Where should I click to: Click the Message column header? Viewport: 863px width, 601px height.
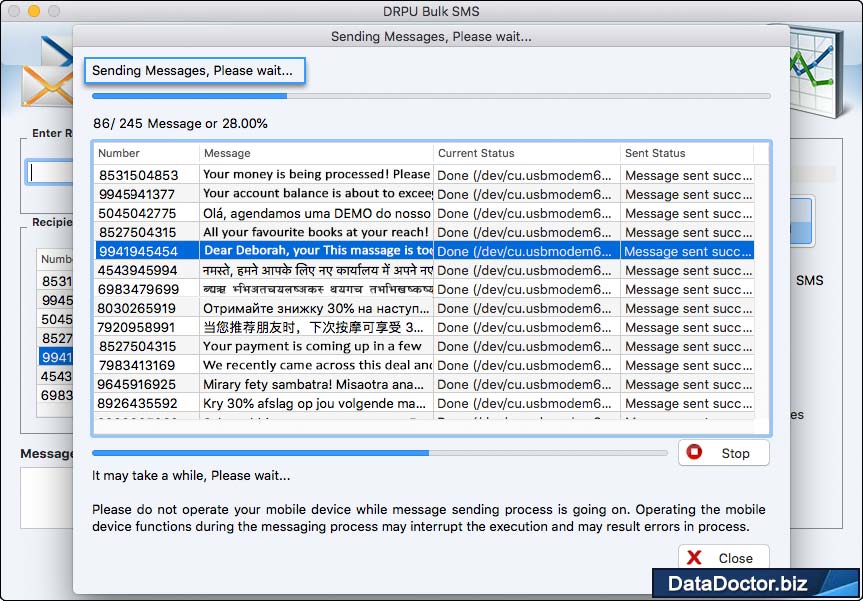pos(316,153)
